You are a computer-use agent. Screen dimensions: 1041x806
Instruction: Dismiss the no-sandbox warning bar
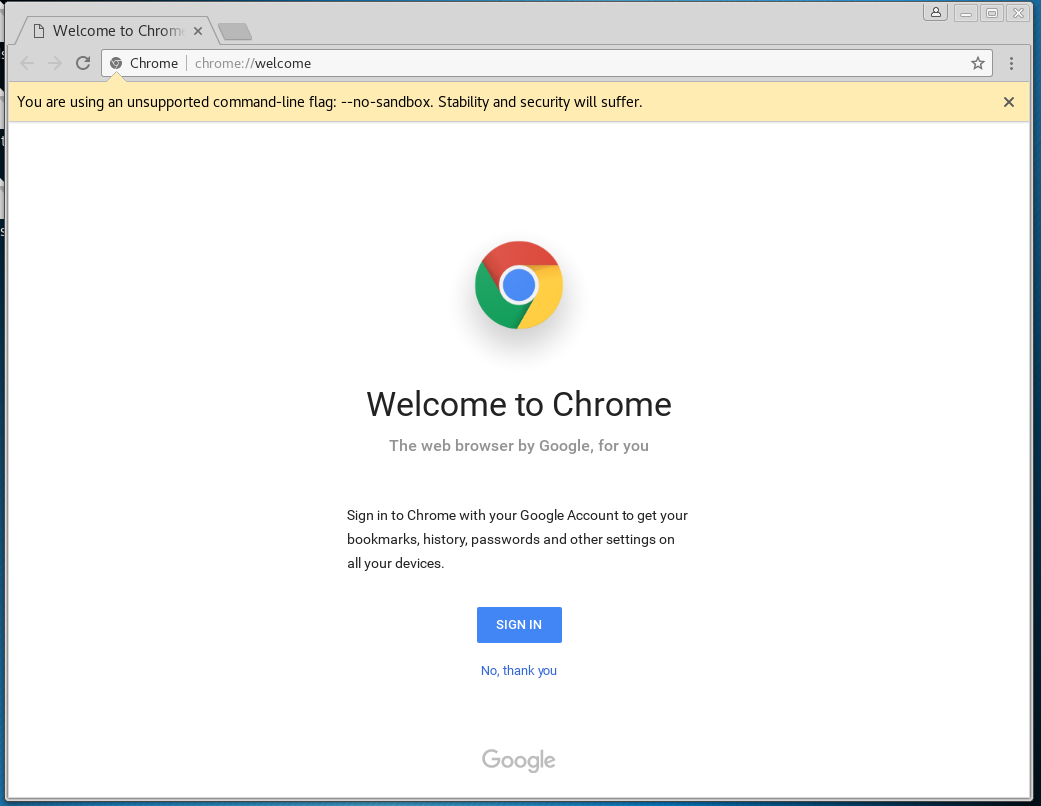1008,102
